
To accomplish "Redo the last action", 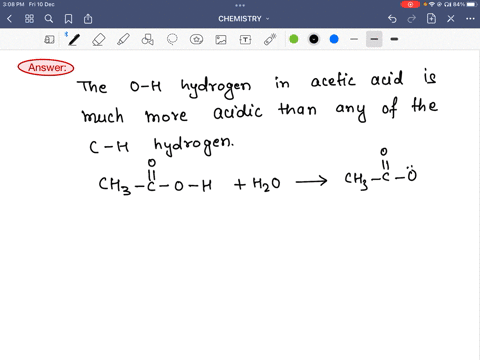I will 412,19.
